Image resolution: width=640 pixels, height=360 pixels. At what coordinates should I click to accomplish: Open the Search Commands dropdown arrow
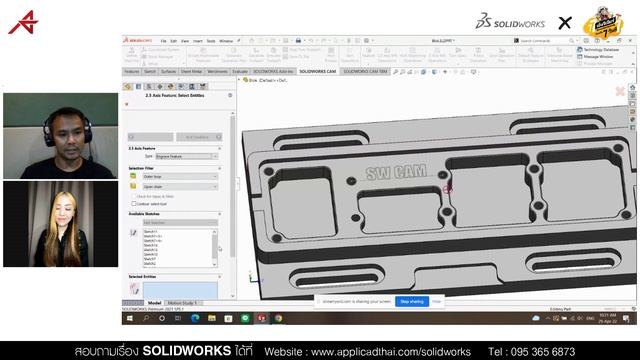click(x=577, y=41)
